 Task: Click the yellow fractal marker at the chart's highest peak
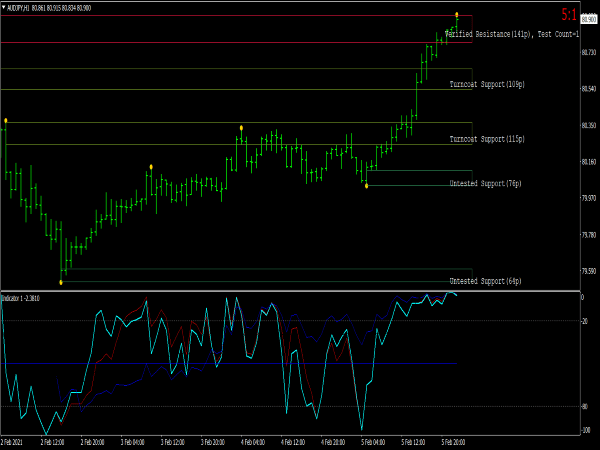pos(457,14)
